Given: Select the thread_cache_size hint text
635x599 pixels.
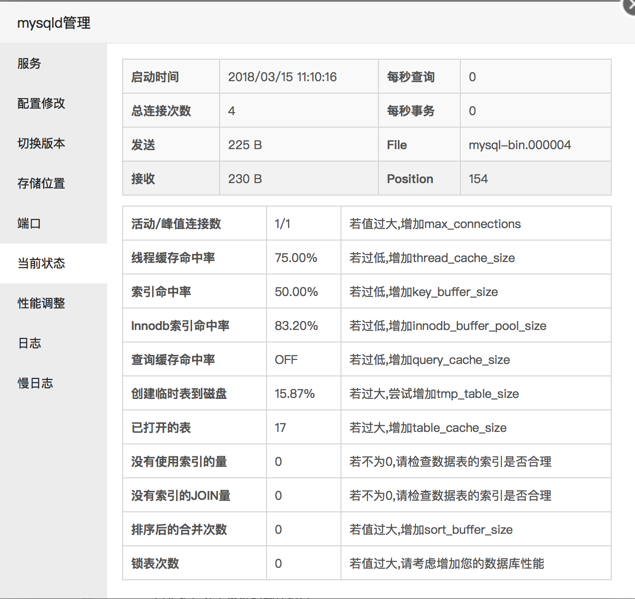Looking at the screenshot, I should [x=432, y=258].
